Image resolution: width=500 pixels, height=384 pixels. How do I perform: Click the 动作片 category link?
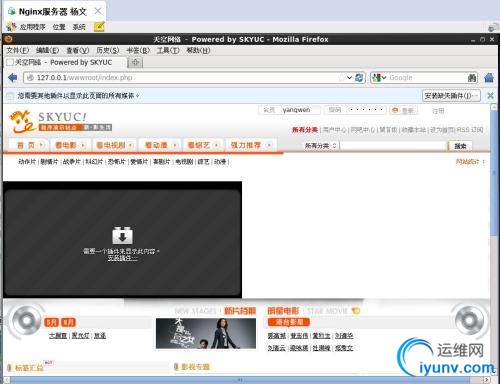(27, 162)
